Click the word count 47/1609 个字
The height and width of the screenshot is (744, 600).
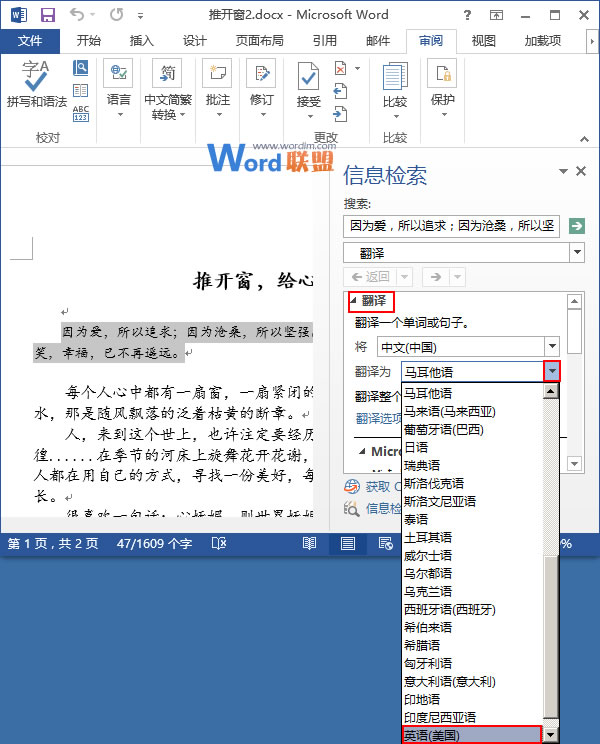point(155,544)
